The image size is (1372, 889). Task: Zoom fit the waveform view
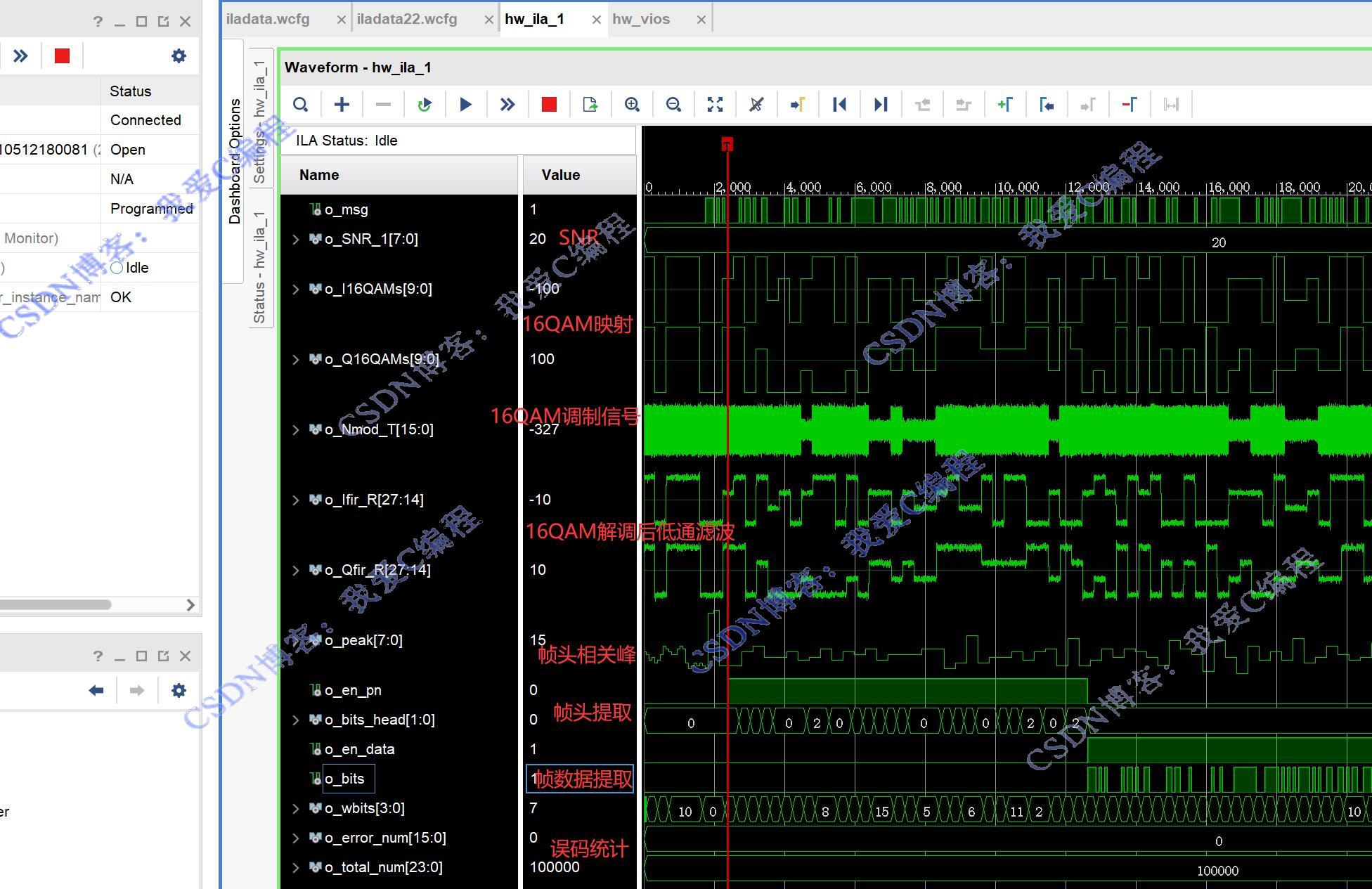coord(715,105)
